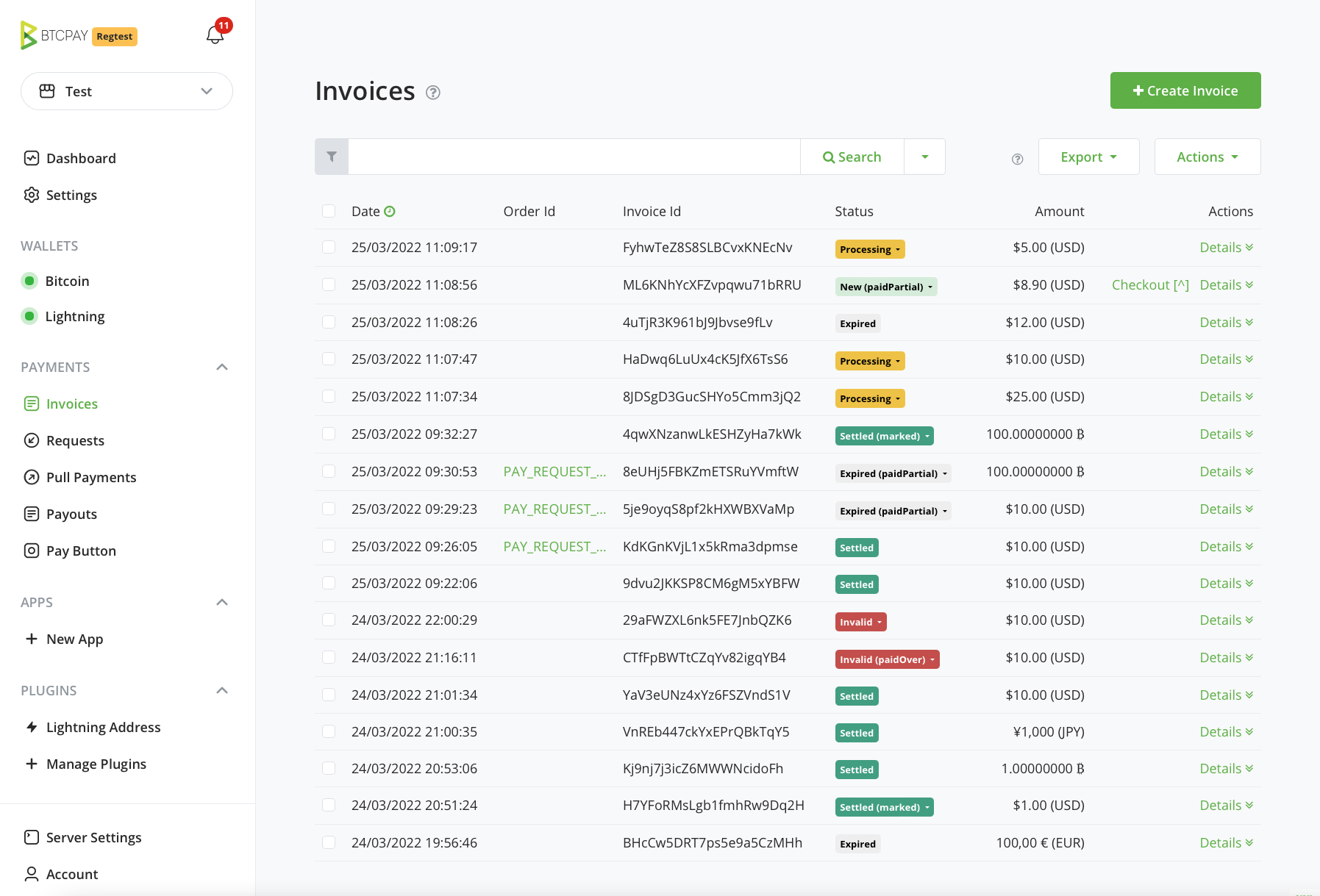The height and width of the screenshot is (896, 1320).
Task: Collapse the Payments sidebar section
Action: tap(222, 367)
